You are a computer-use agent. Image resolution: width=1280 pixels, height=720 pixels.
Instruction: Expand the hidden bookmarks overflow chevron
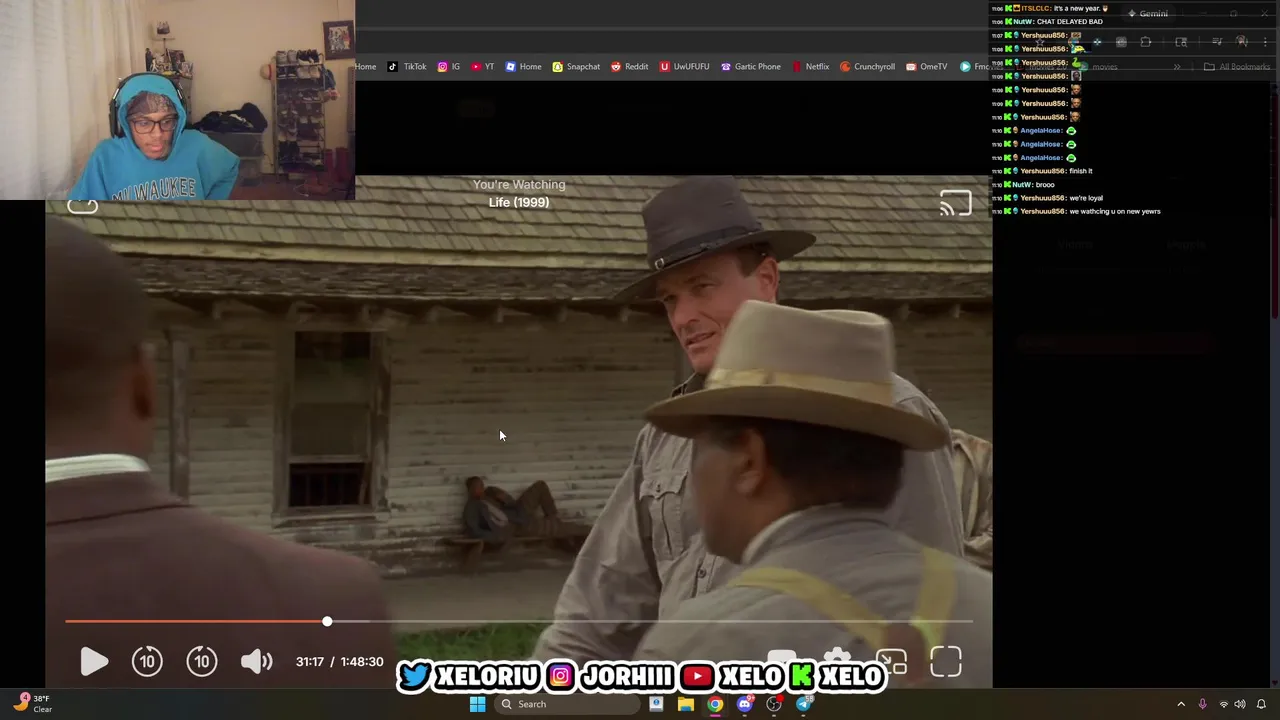[x=1177, y=67]
